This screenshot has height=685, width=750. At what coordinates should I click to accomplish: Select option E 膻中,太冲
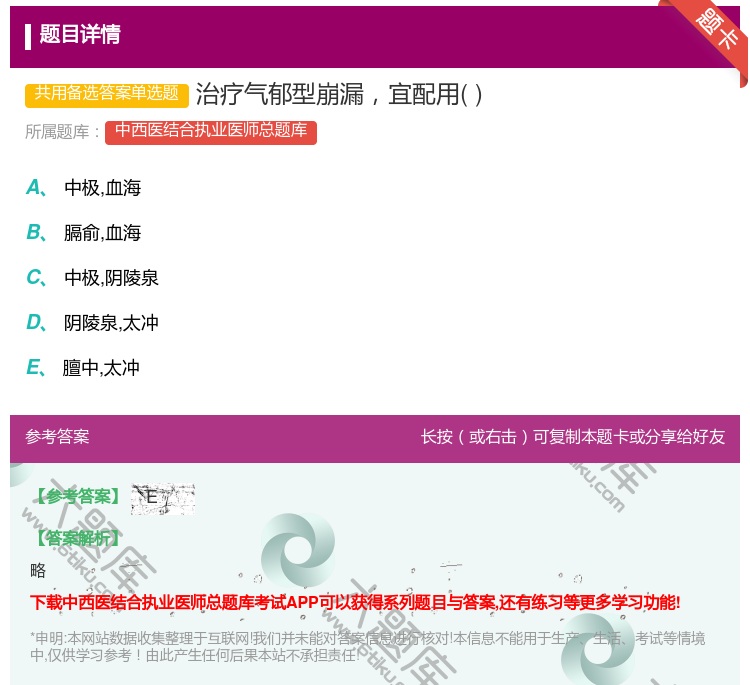coord(83,368)
